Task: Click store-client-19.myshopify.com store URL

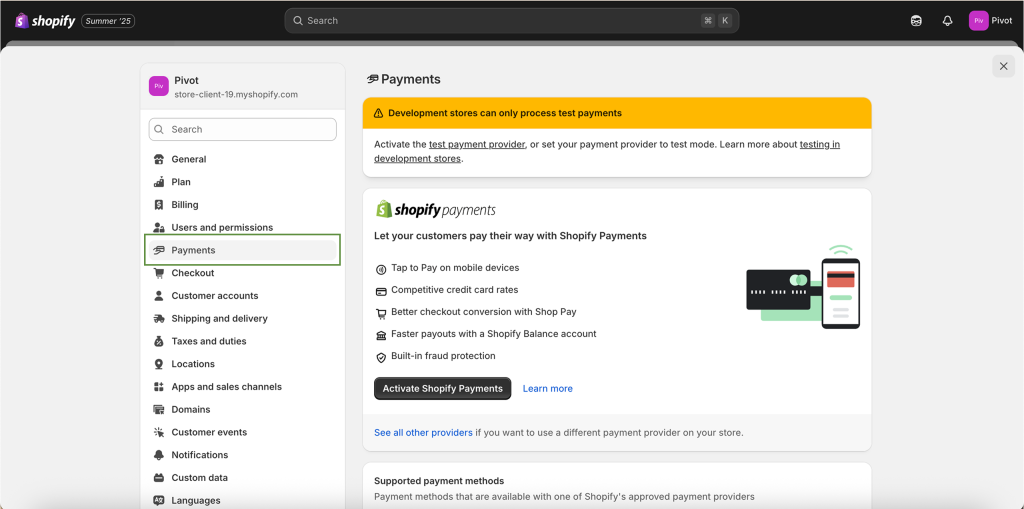Action: click(236, 95)
